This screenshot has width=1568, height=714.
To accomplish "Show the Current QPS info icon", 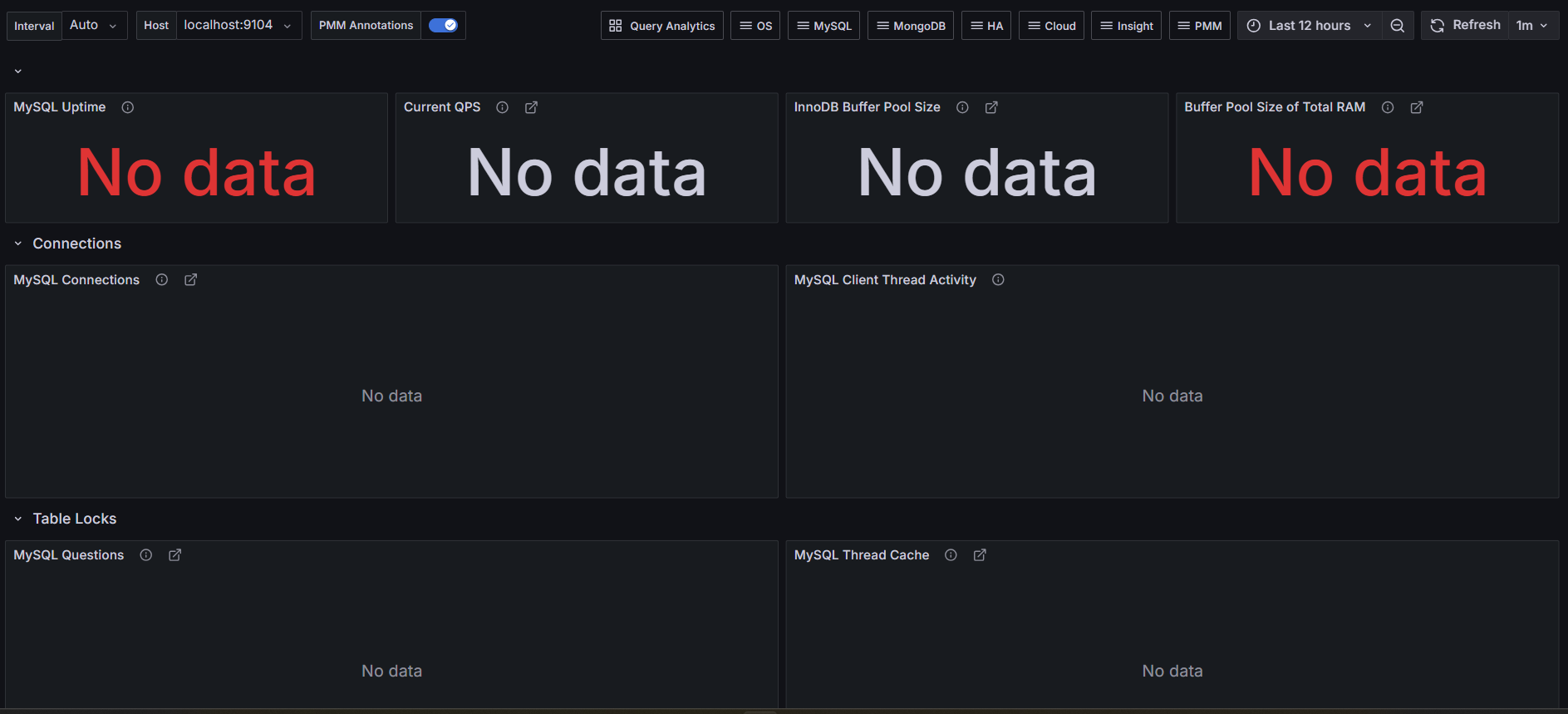I will 503,107.
